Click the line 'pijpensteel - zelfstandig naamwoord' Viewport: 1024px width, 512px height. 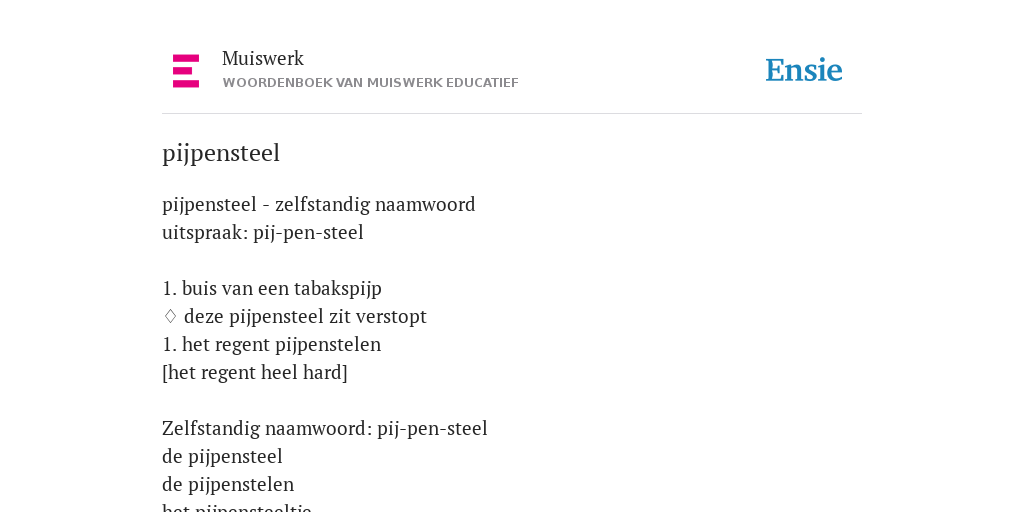319,205
